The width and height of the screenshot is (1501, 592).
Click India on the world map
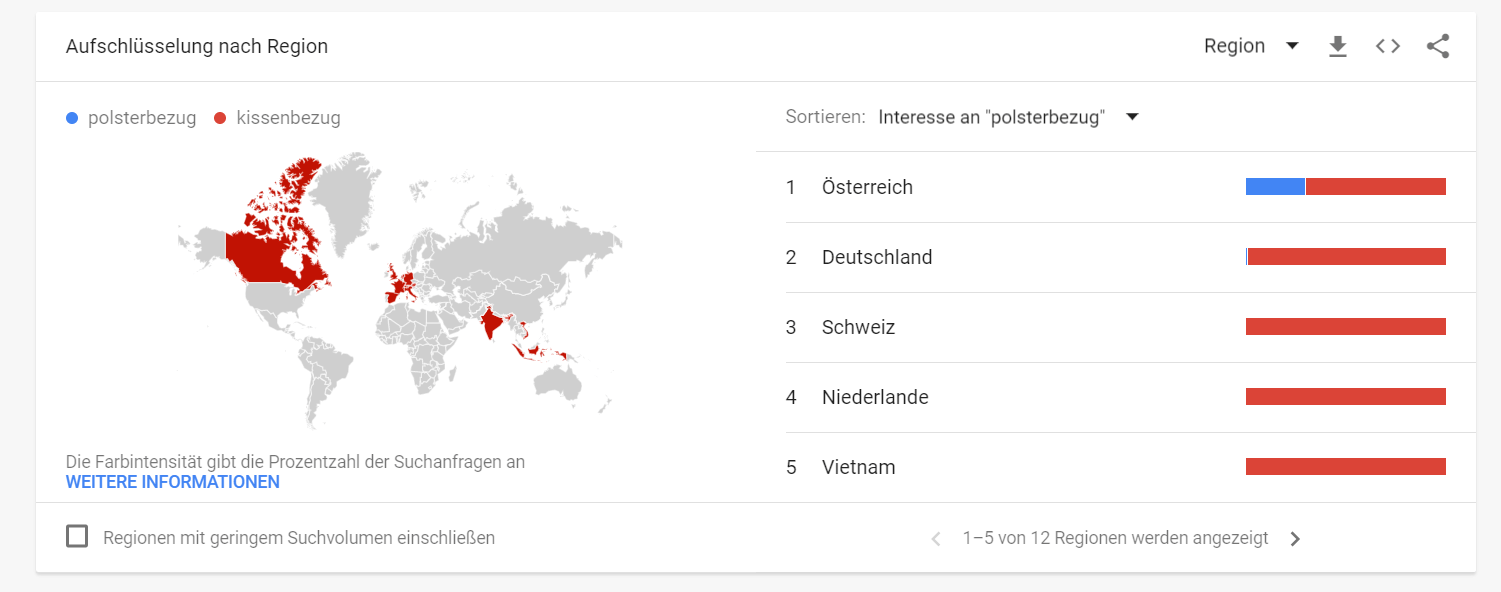(x=490, y=325)
